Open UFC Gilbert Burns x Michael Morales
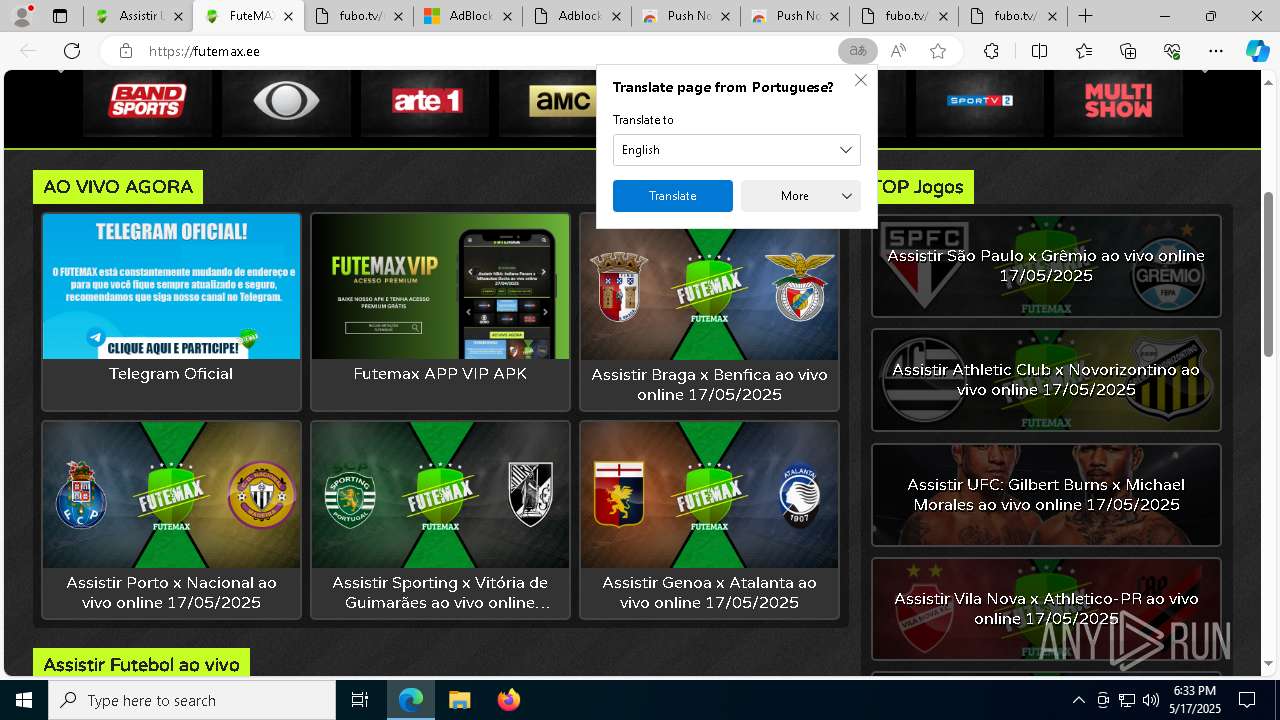Image resolution: width=1280 pixels, height=720 pixels. point(1046,495)
